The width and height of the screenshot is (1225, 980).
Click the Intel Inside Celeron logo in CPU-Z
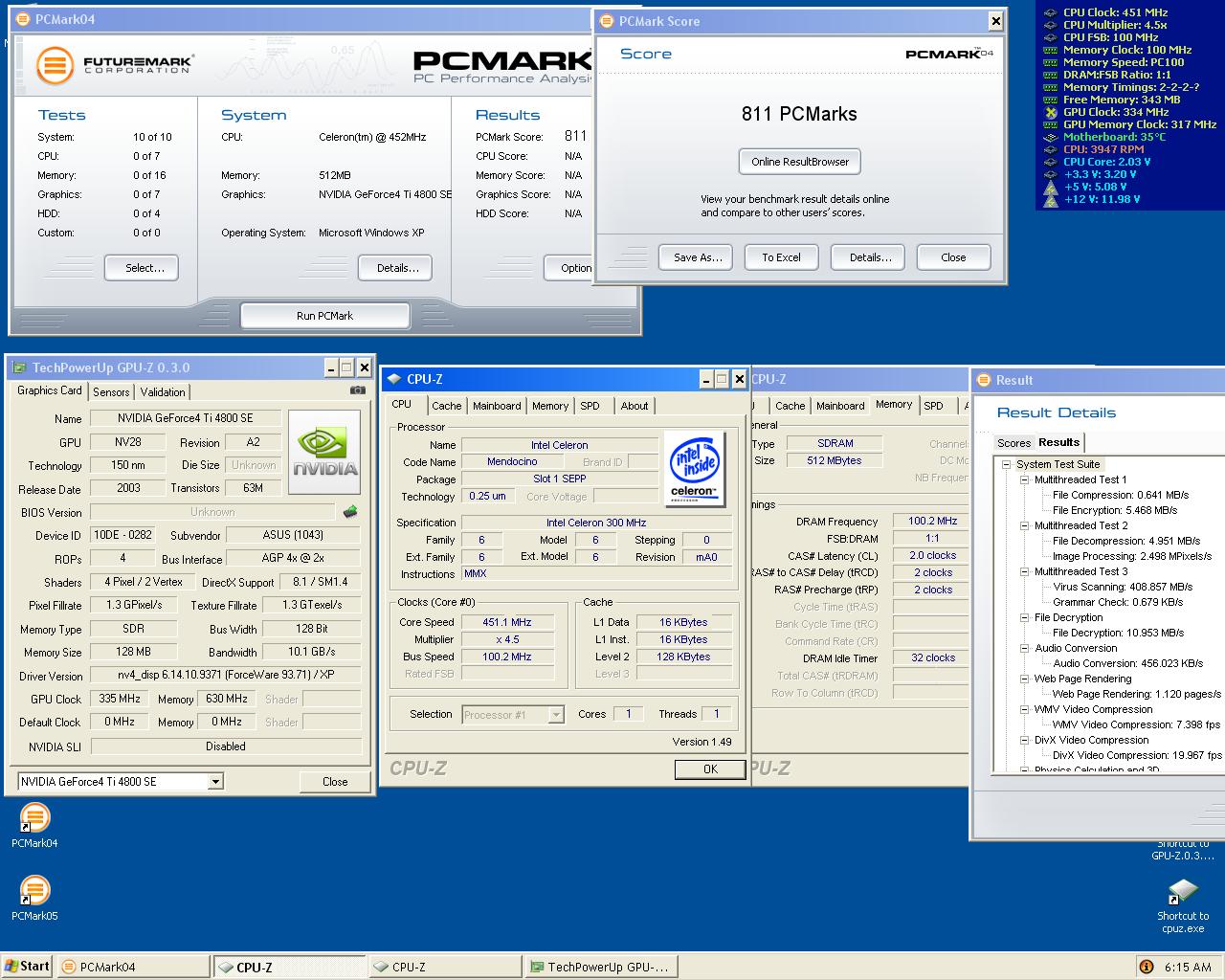pyautogui.click(x=694, y=467)
